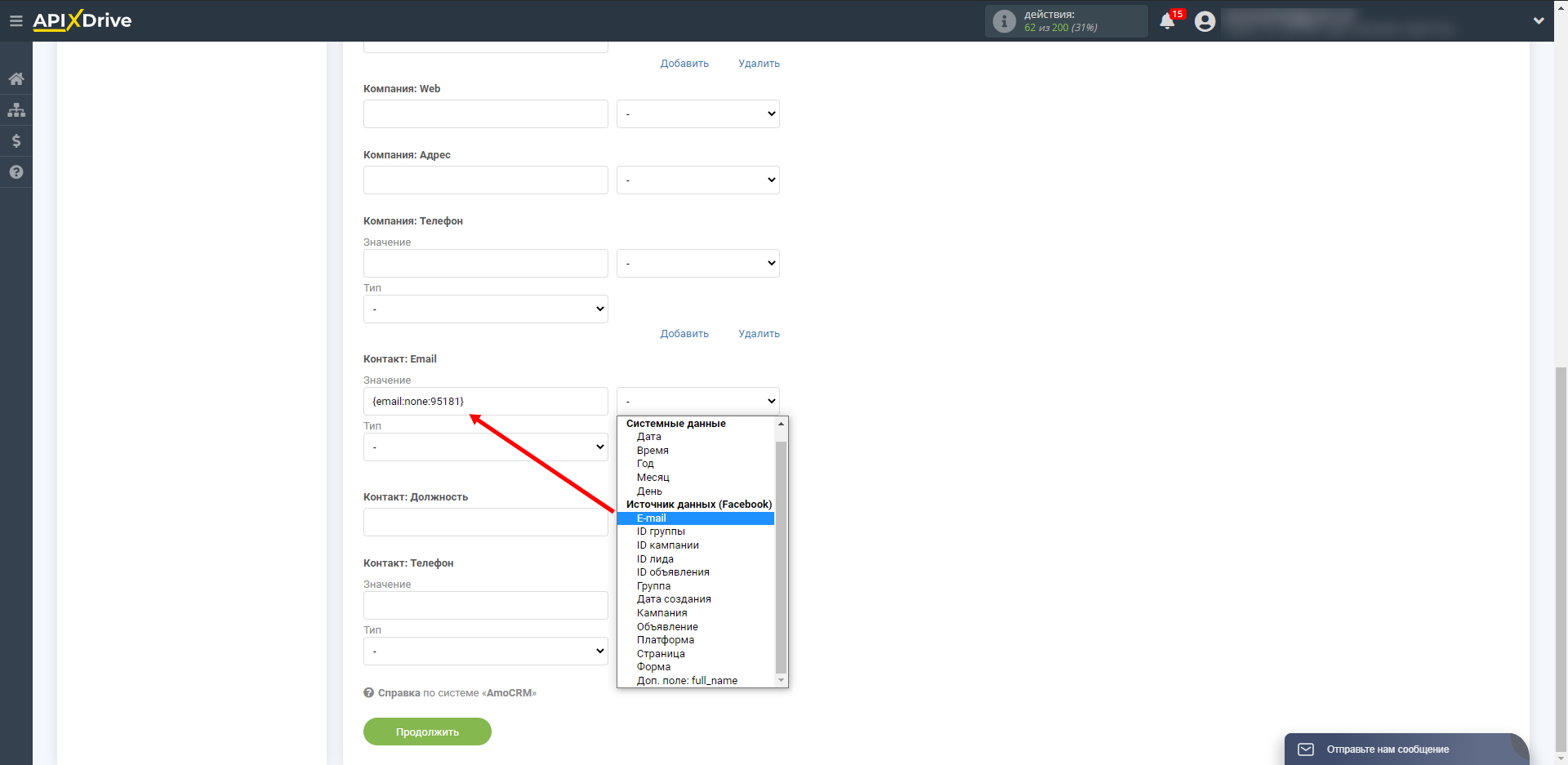
Task: Choose Группа in the list
Action: coord(695,586)
